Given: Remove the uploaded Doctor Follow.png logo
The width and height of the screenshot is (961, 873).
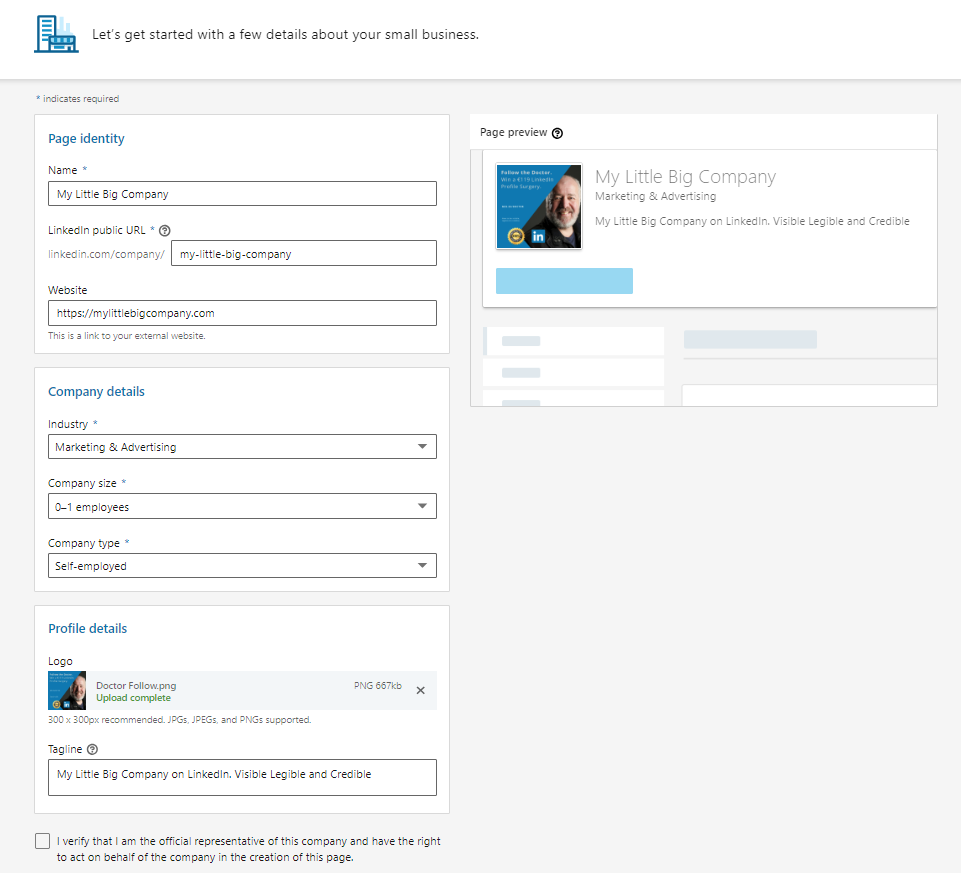Looking at the screenshot, I should (x=420, y=690).
